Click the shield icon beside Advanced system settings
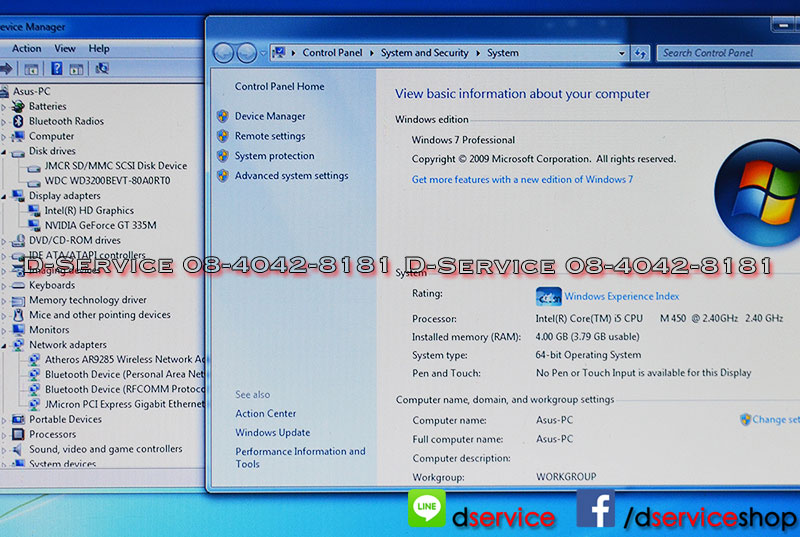 point(222,175)
